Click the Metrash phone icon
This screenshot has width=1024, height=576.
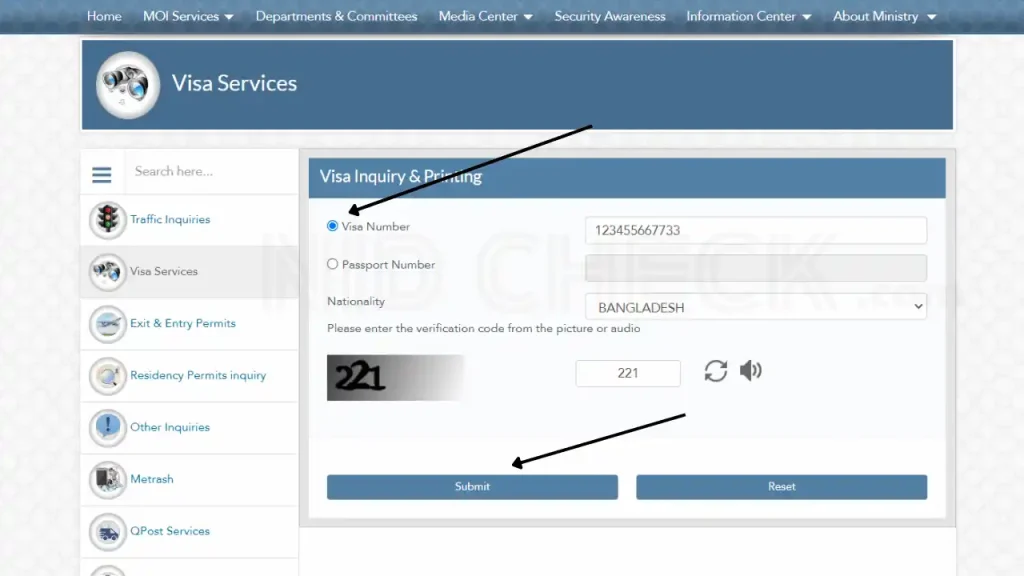107,480
